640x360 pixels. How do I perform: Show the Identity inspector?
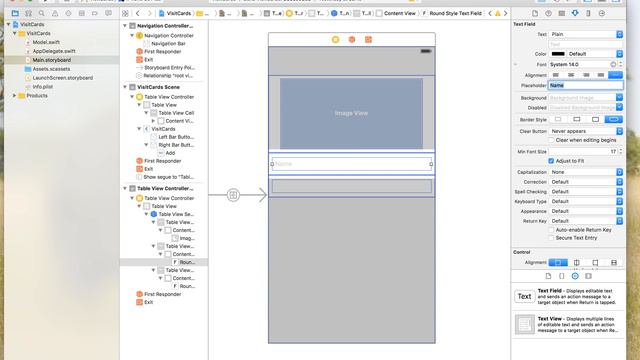point(562,13)
